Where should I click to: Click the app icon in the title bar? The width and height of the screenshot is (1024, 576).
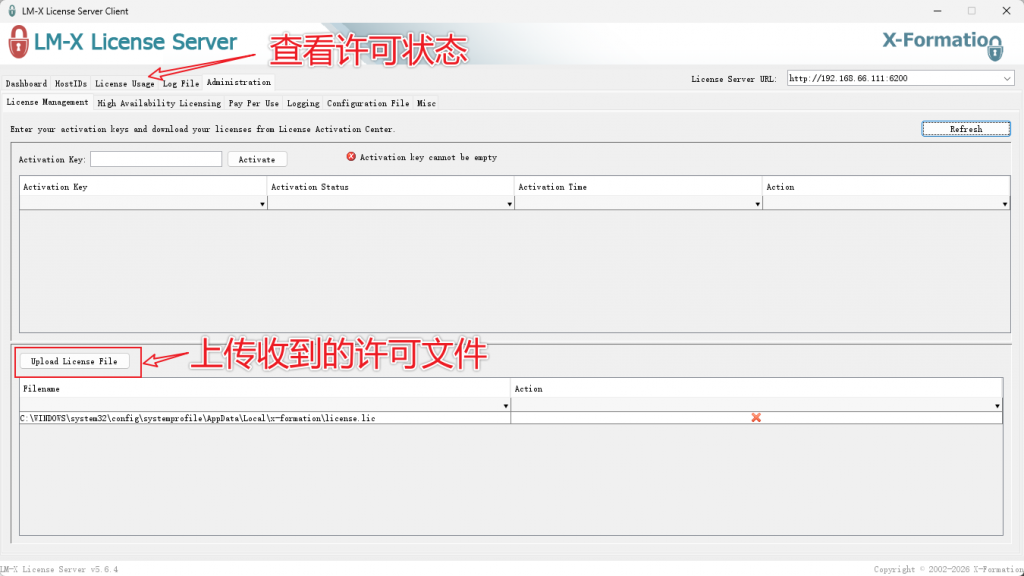point(10,11)
